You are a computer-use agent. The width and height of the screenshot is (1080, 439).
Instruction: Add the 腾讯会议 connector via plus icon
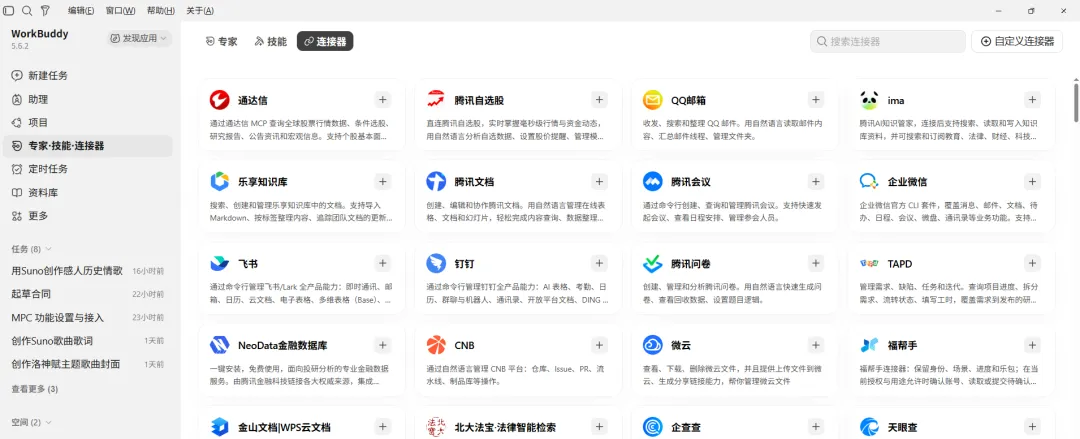[x=816, y=182]
